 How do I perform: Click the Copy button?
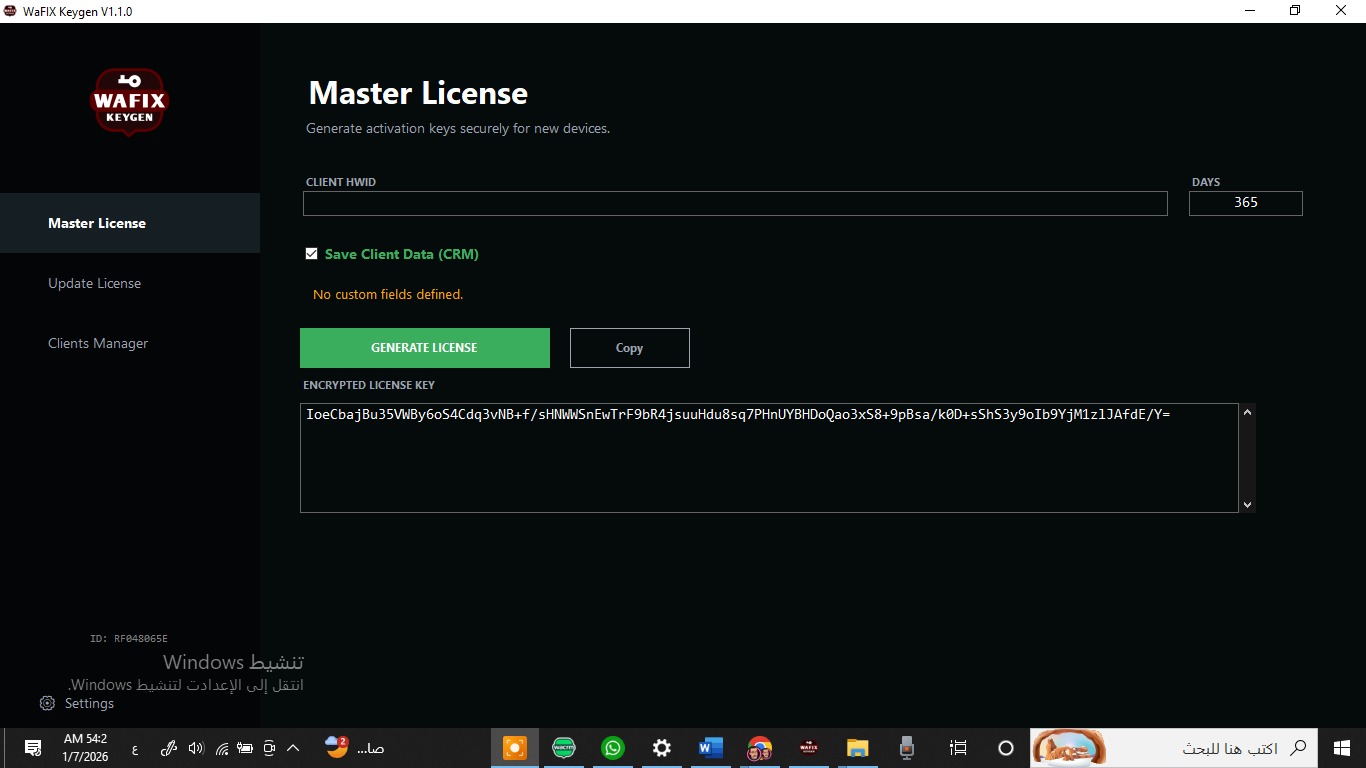pyautogui.click(x=629, y=348)
